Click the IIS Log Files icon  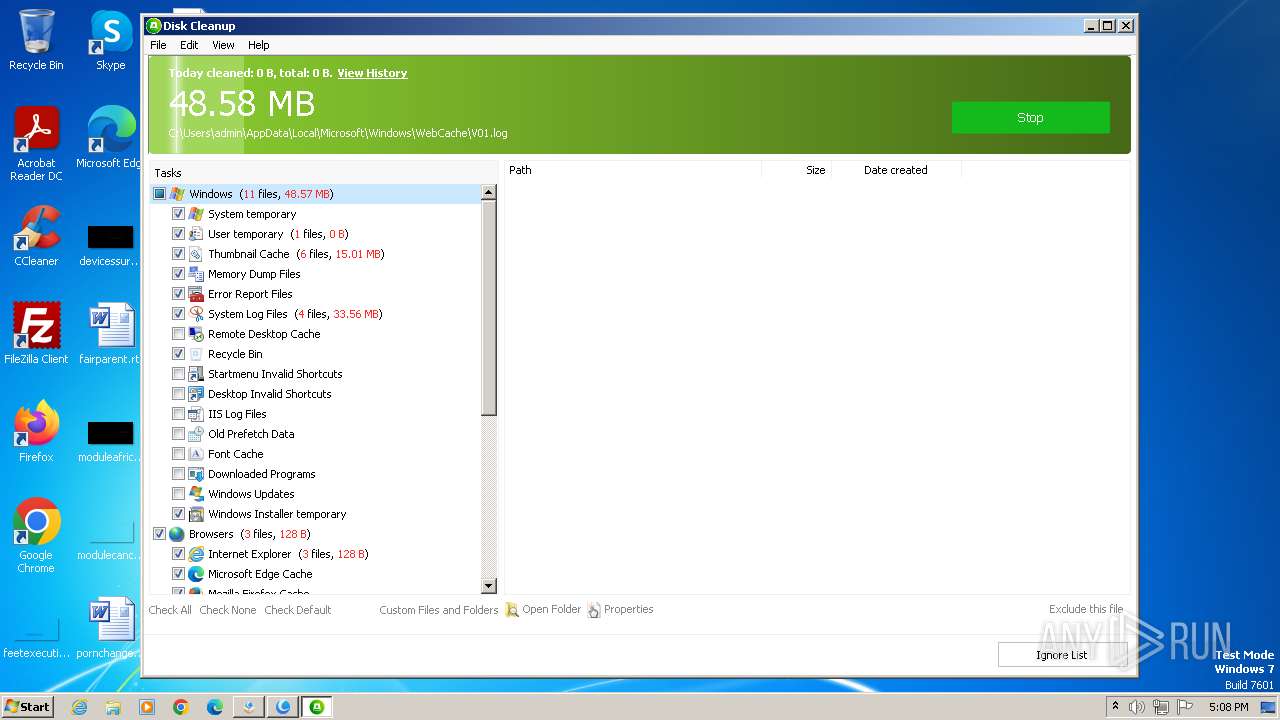(x=197, y=414)
